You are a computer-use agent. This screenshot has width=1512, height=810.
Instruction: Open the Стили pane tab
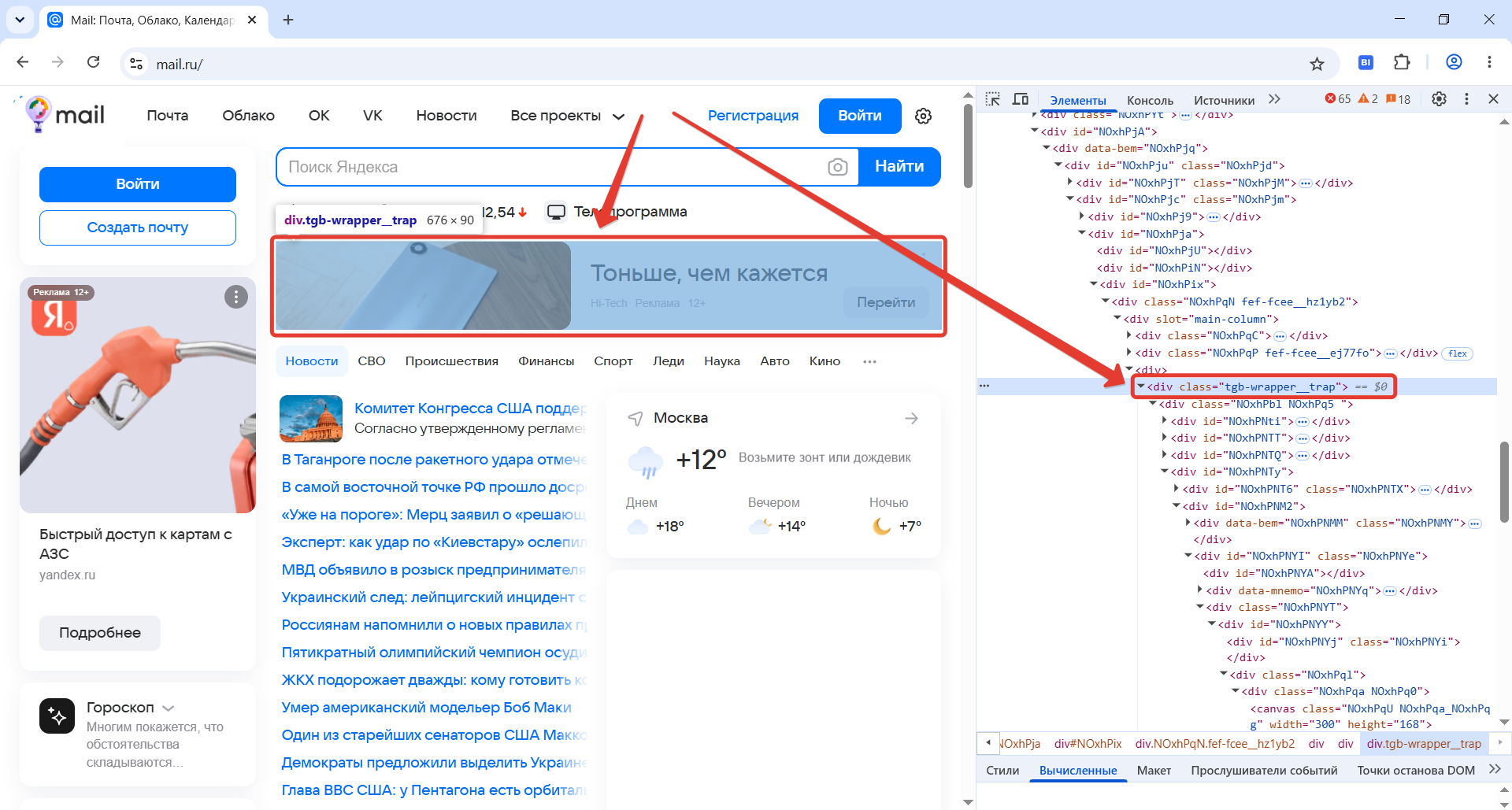point(1002,771)
